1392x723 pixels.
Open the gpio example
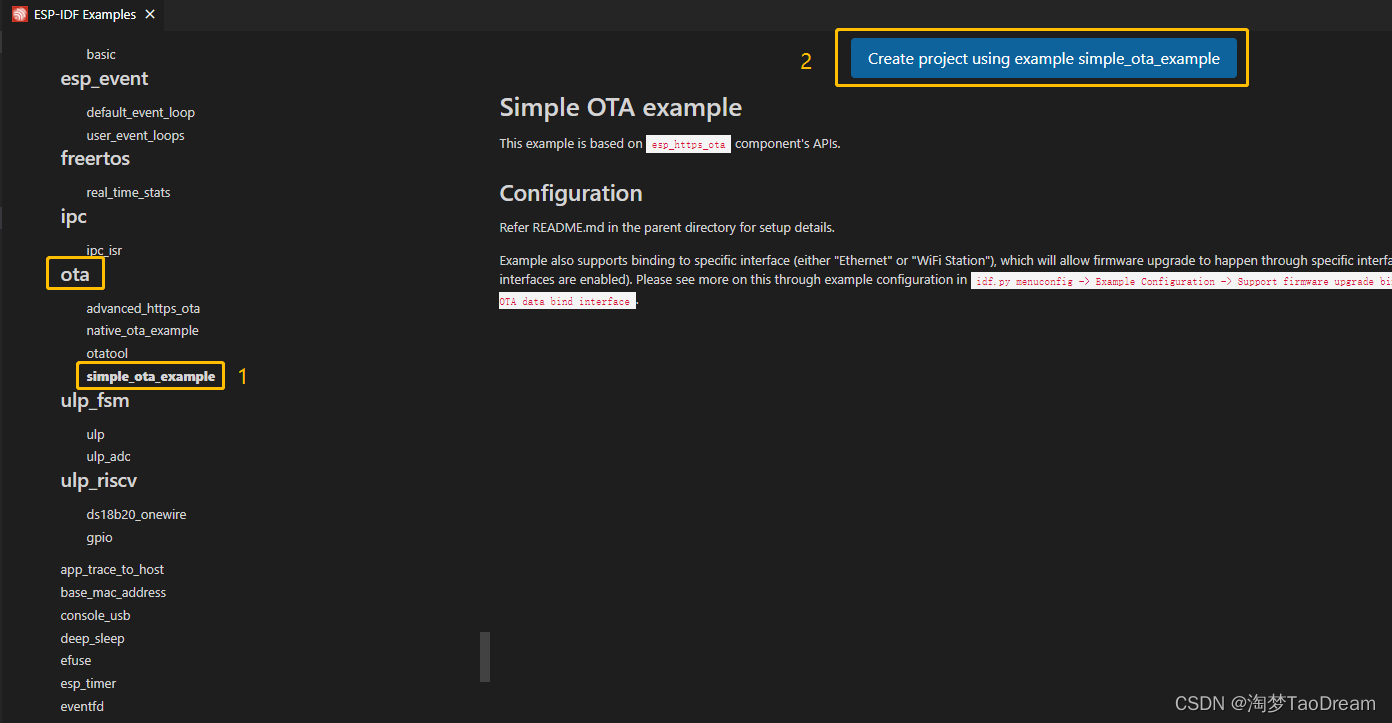[99, 538]
